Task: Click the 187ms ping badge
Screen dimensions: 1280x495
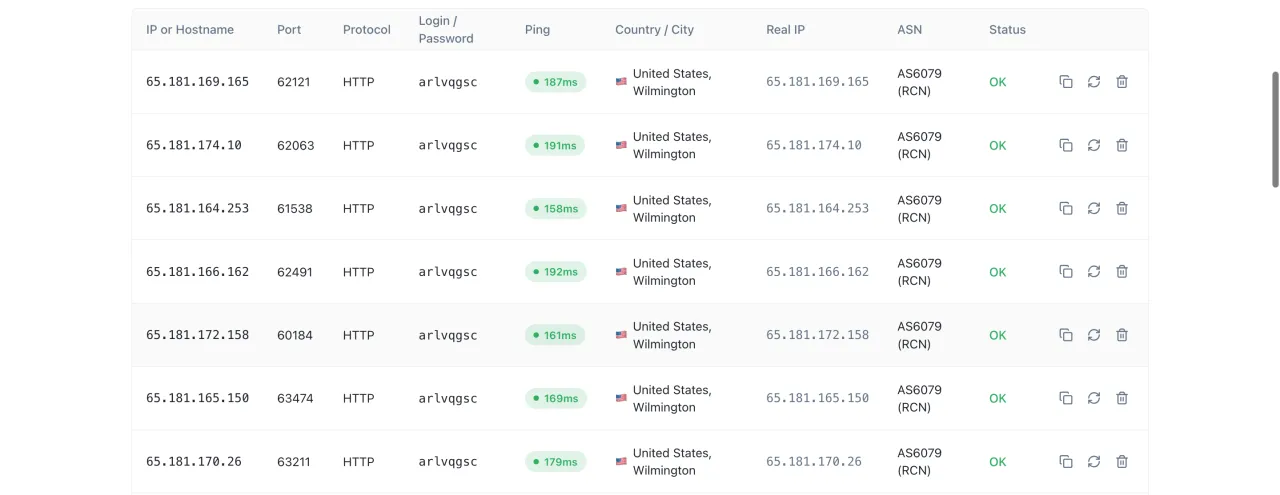Action: [556, 82]
